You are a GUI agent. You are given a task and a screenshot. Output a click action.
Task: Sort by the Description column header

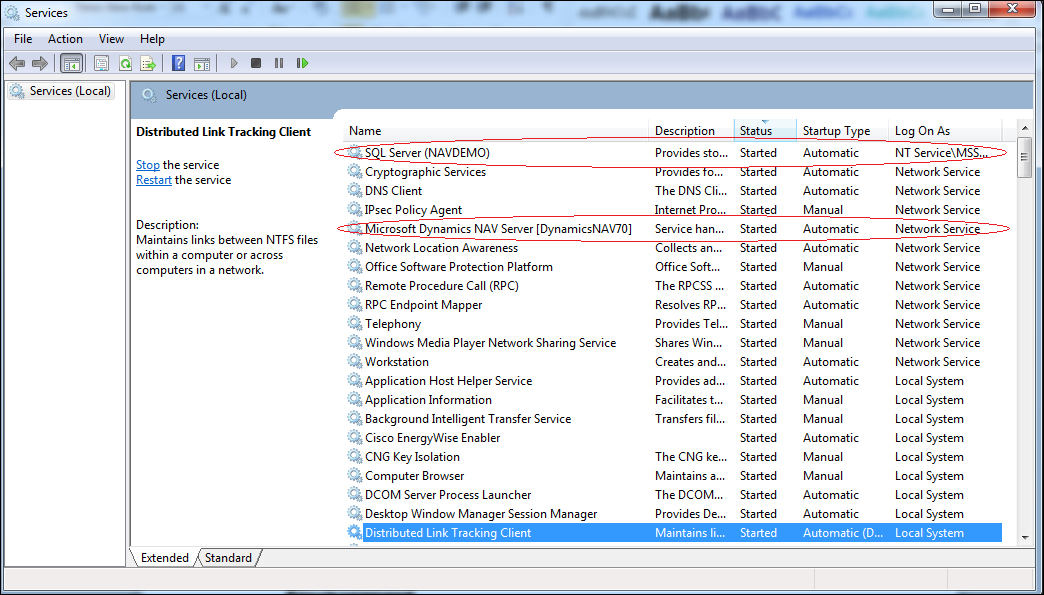point(691,130)
